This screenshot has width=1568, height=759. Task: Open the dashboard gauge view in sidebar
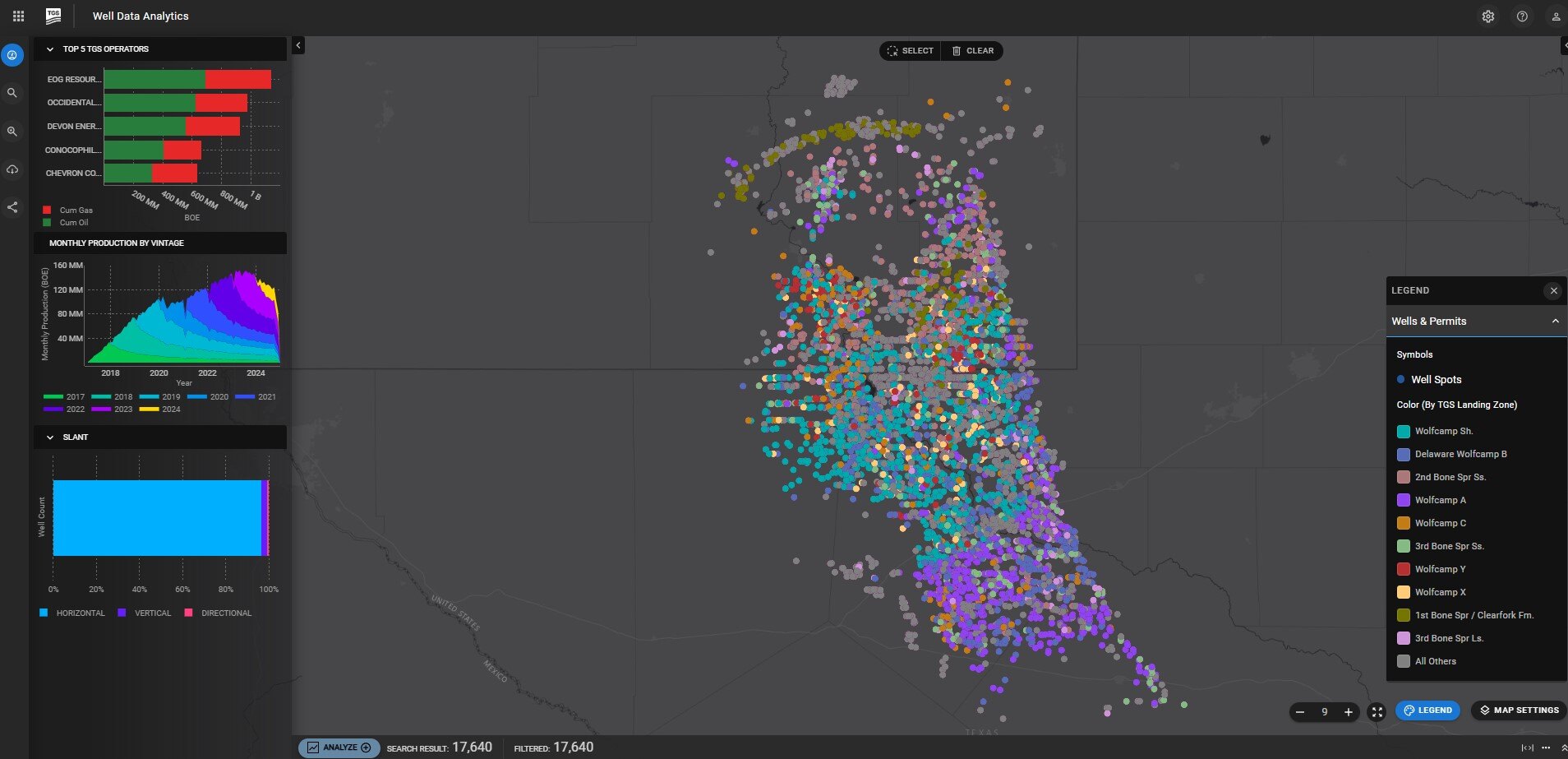(x=12, y=55)
